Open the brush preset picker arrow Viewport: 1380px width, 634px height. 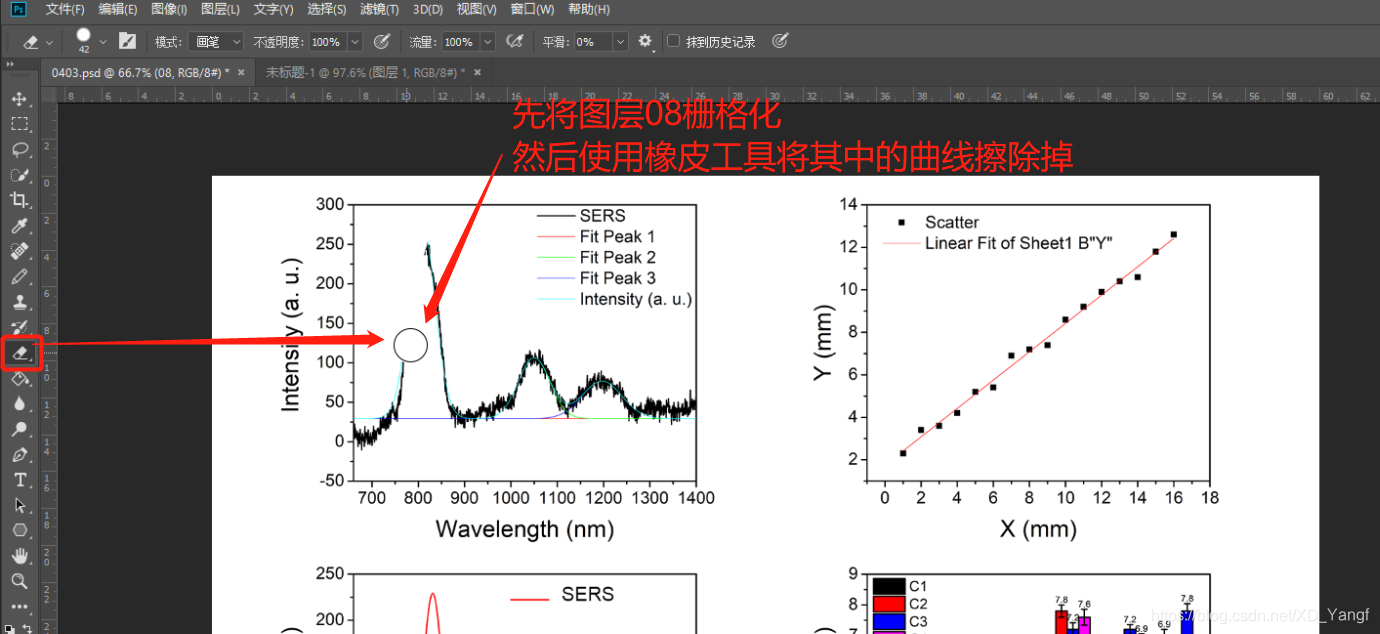(103, 42)
